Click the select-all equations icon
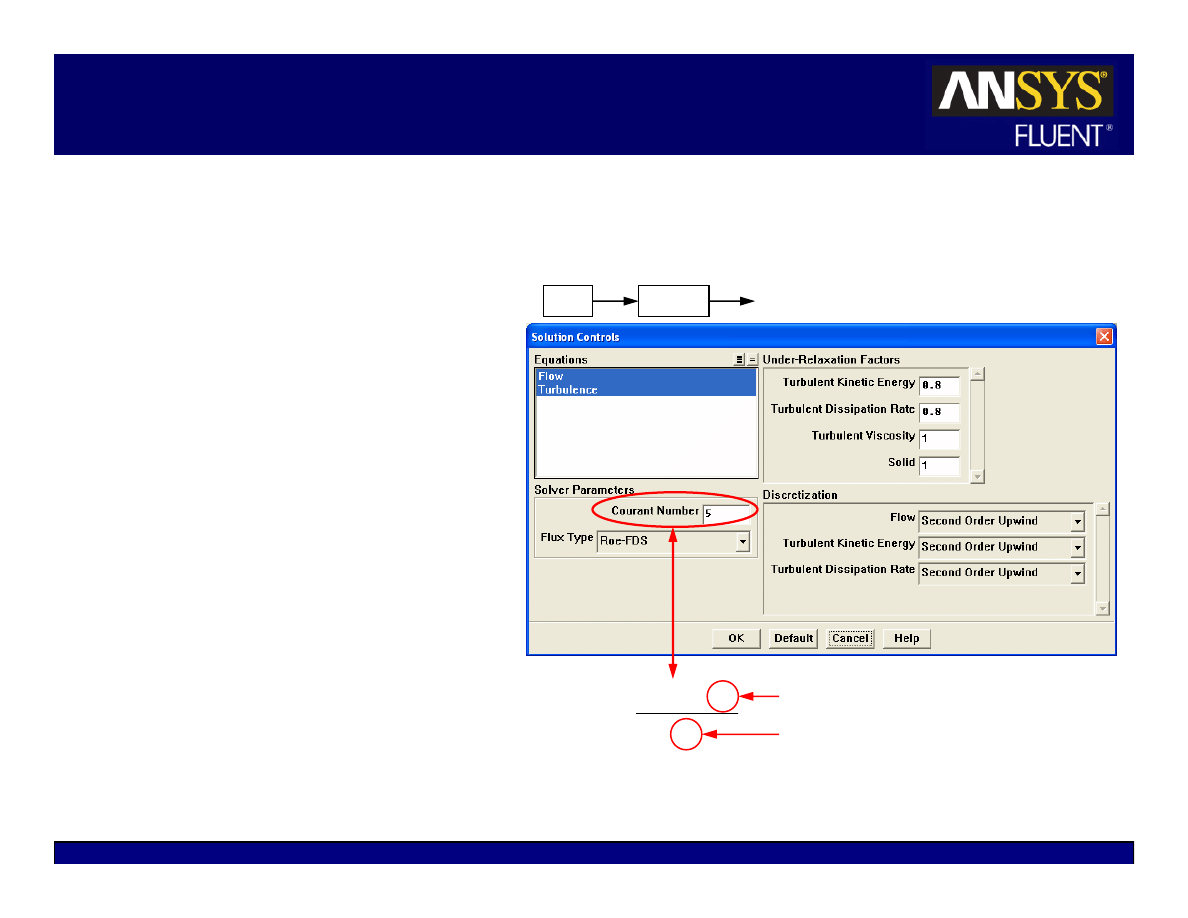 point(740,360)
